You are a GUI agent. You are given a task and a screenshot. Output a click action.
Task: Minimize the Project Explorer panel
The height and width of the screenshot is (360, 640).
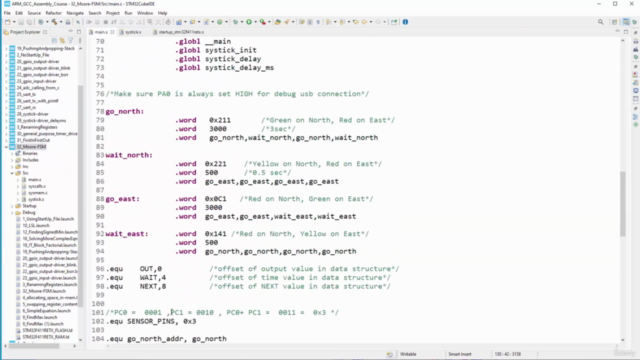tap(70, 32)
